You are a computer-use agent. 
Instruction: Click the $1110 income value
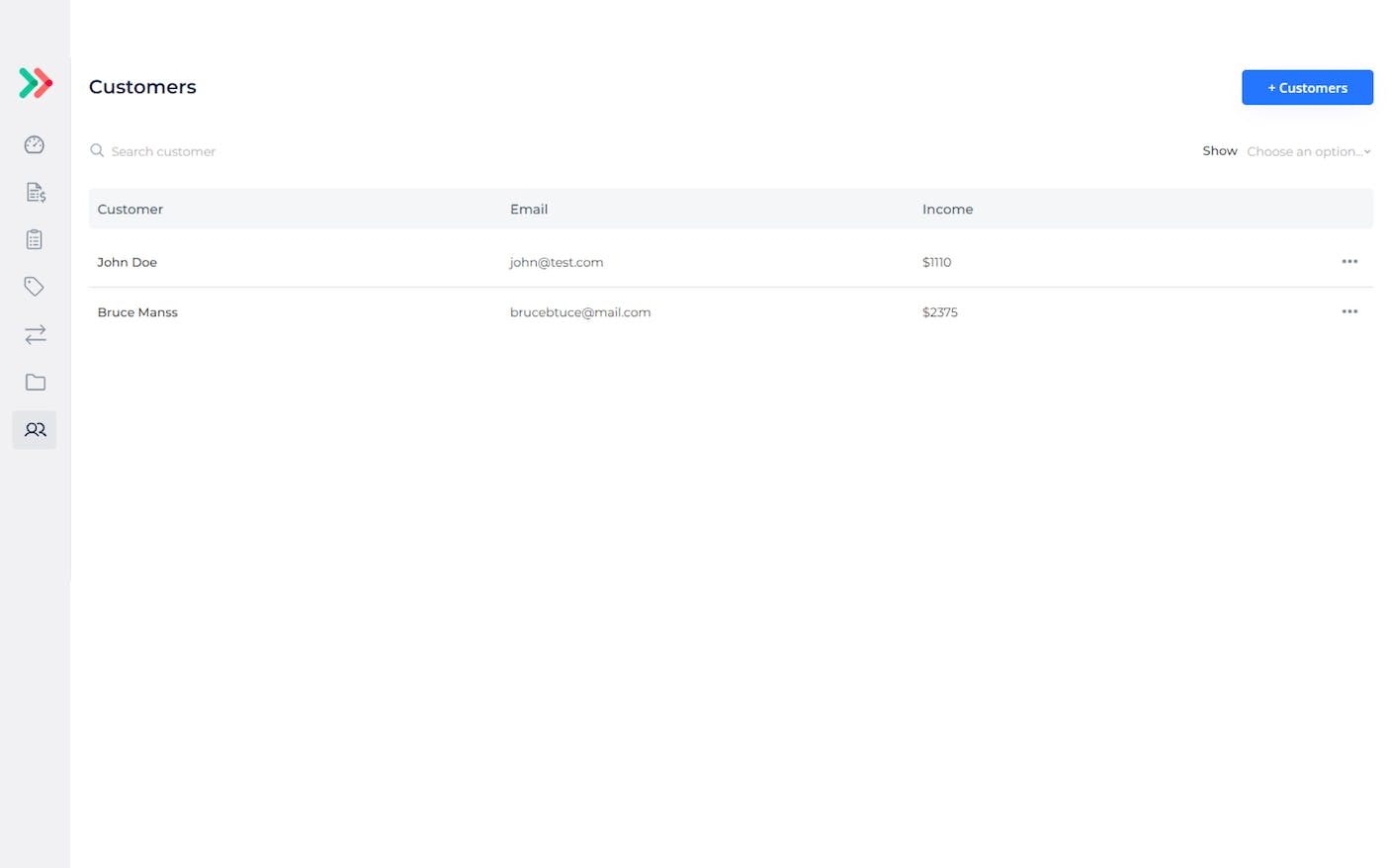936,262
